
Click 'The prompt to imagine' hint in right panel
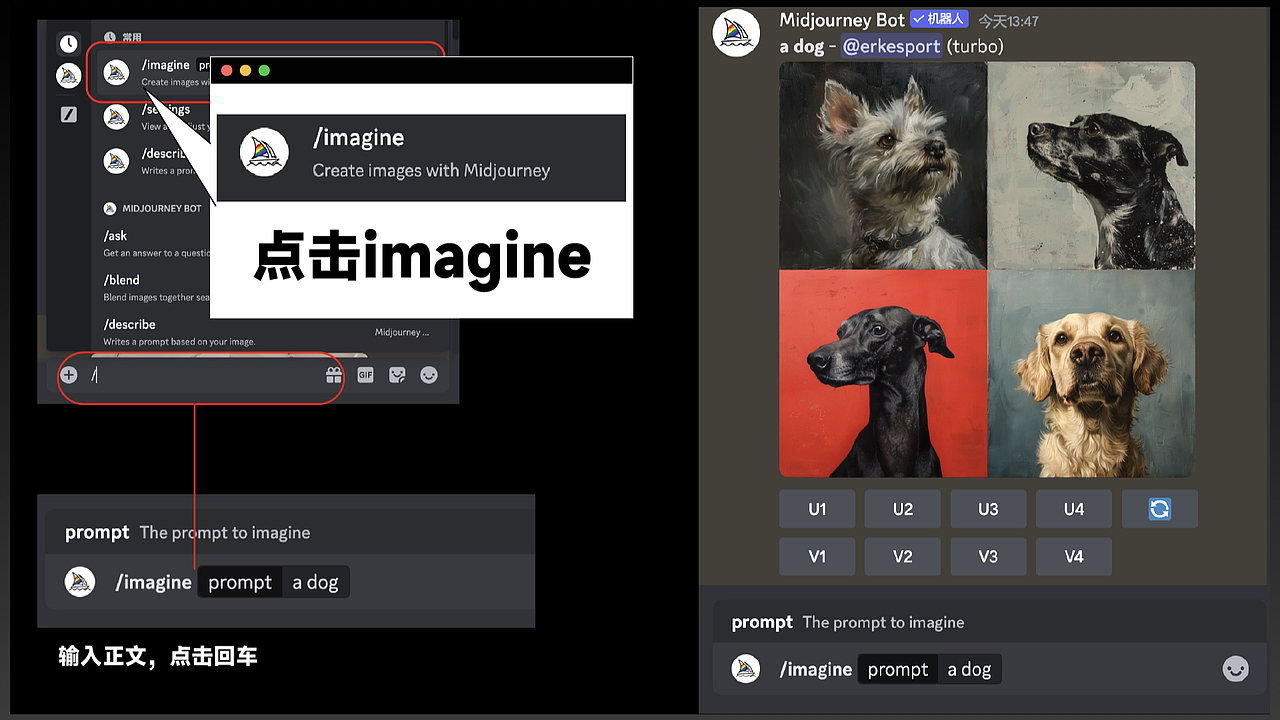pos(883,622)
